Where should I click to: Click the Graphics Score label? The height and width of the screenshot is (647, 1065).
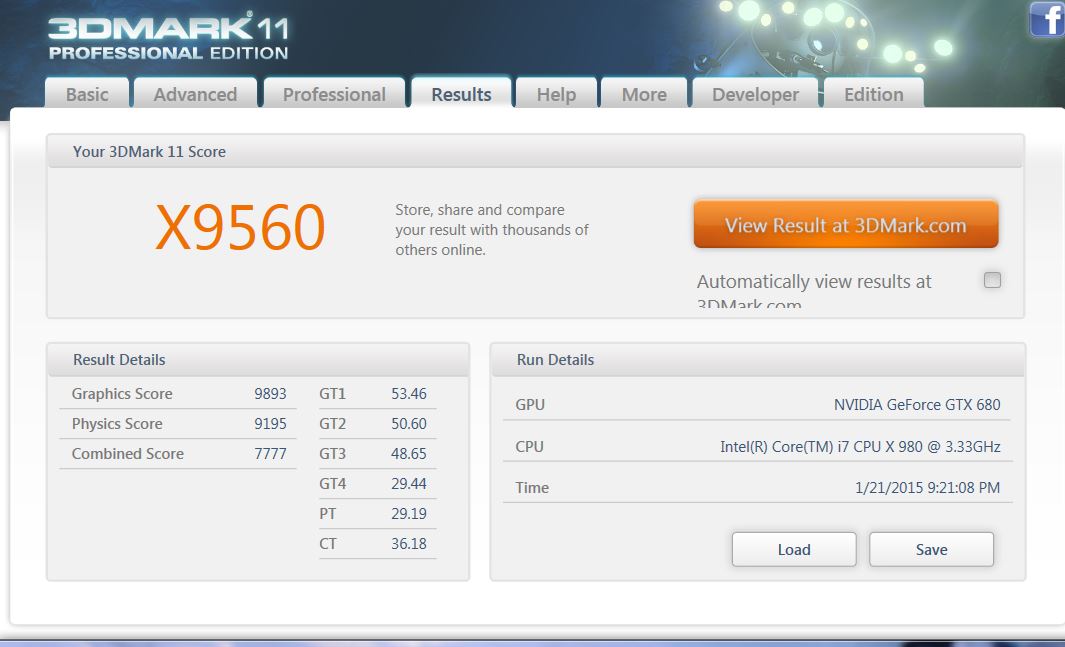(122, 394)
